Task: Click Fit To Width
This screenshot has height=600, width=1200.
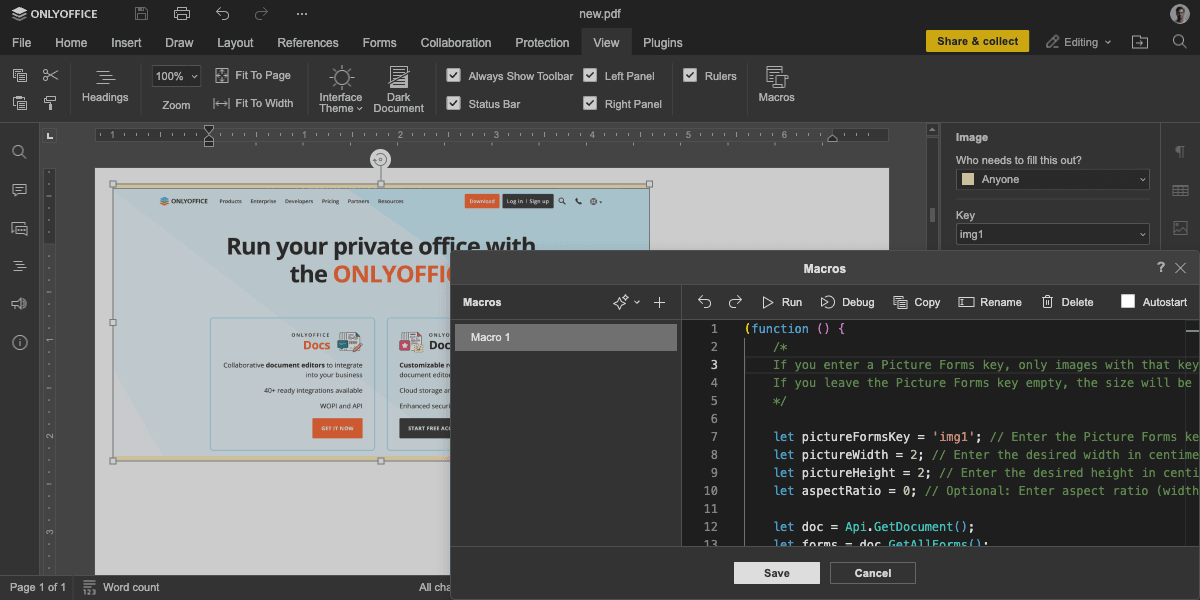Action: [x=254, y=103]
